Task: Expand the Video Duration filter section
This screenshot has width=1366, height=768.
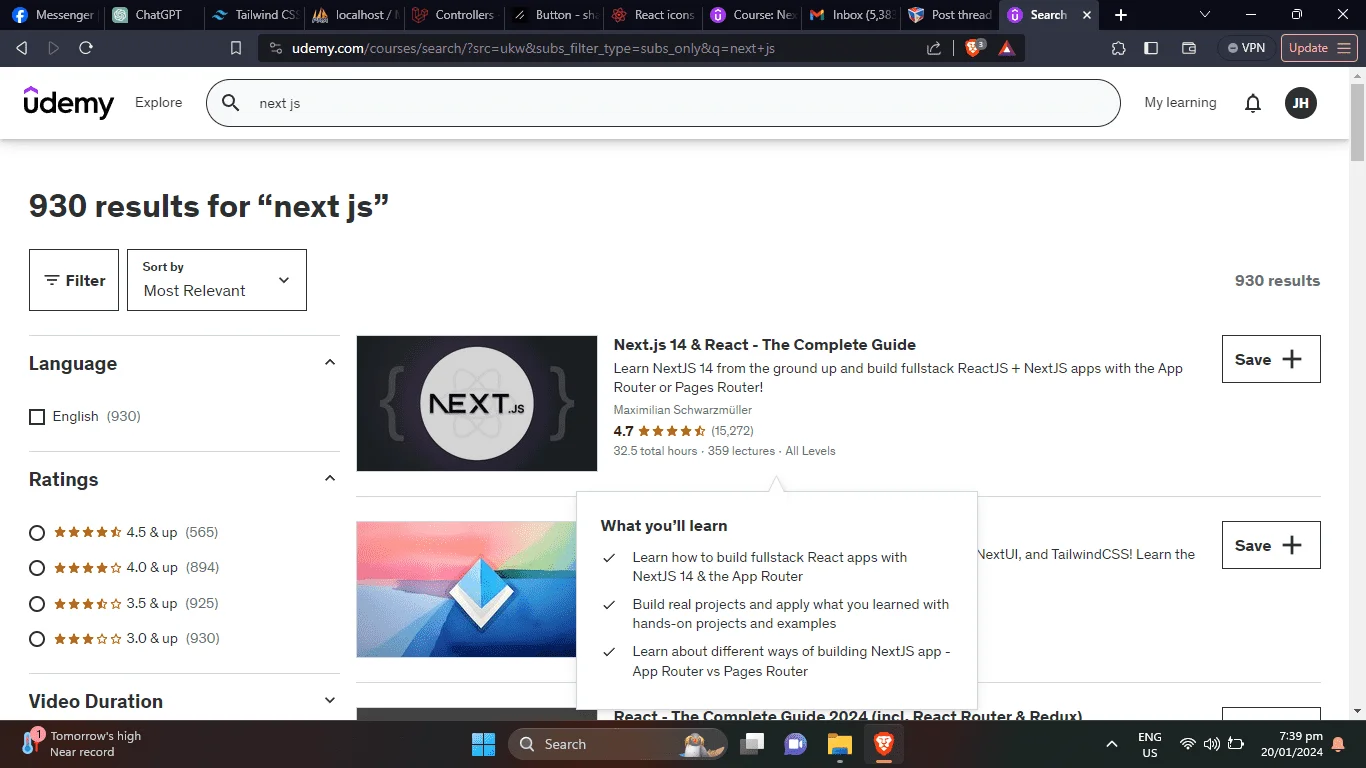Action: pyautogui.click(x=330, y=701)
